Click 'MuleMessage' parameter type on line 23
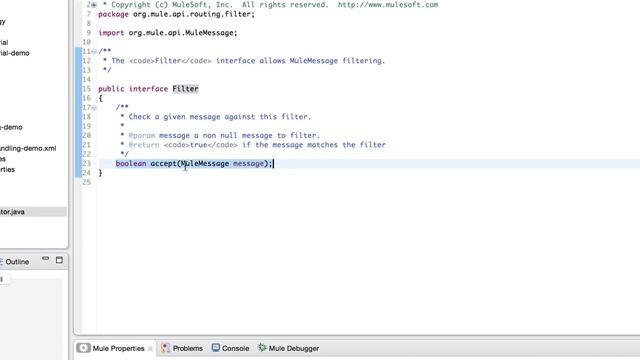This screenshot has width=640, height=360. click(205, 164)
